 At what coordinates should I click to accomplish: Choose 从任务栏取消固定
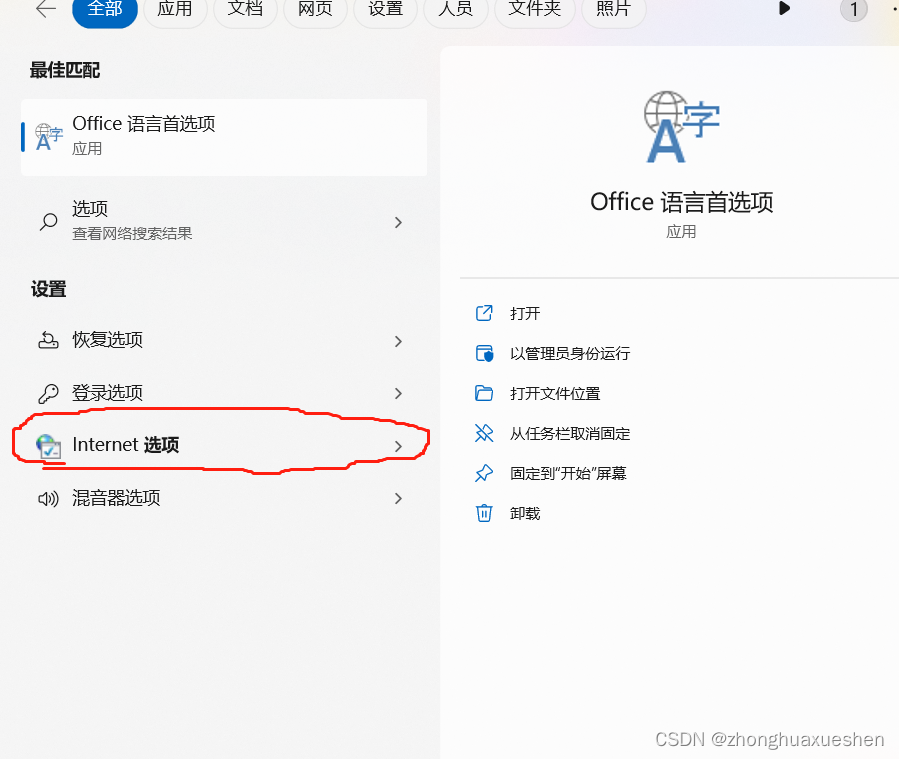pyautogui.click(x=570, y=434)
